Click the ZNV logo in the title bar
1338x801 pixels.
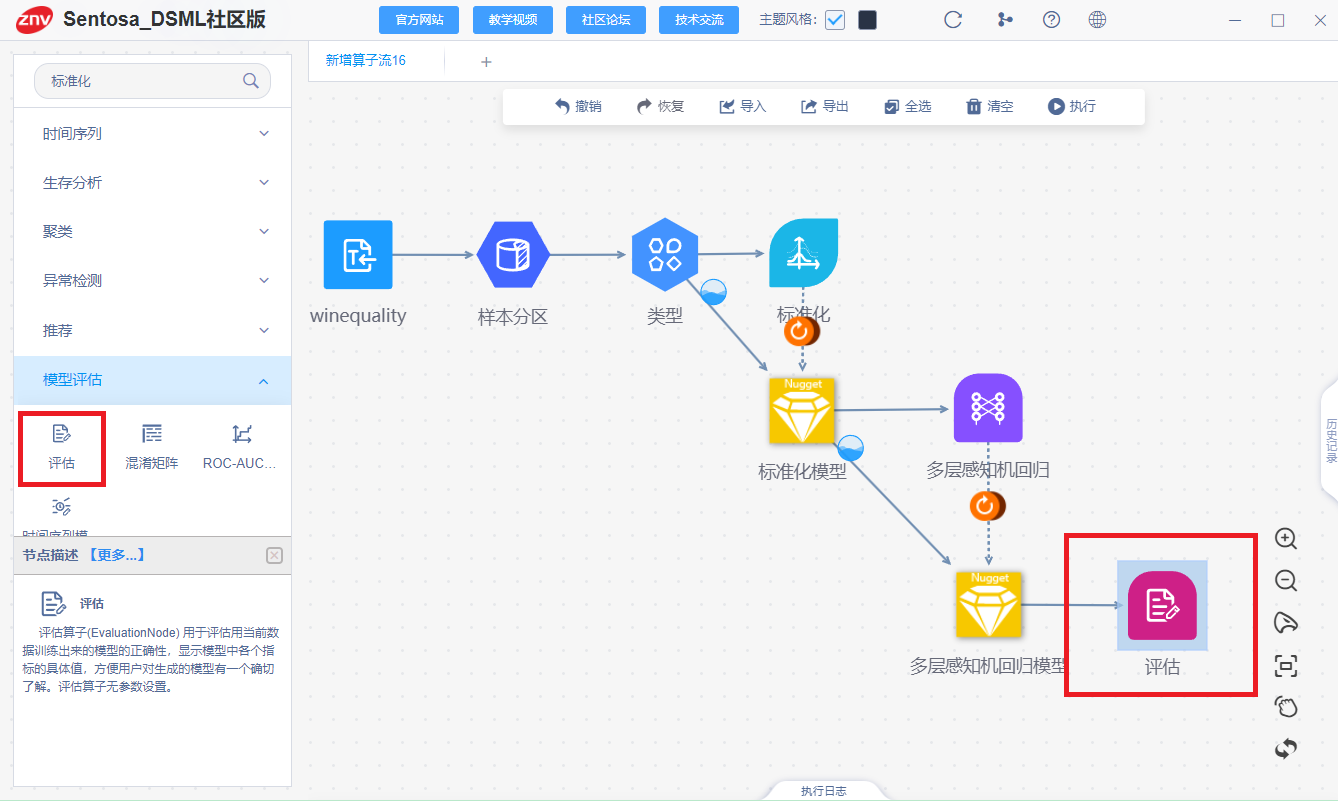point(34,19)
